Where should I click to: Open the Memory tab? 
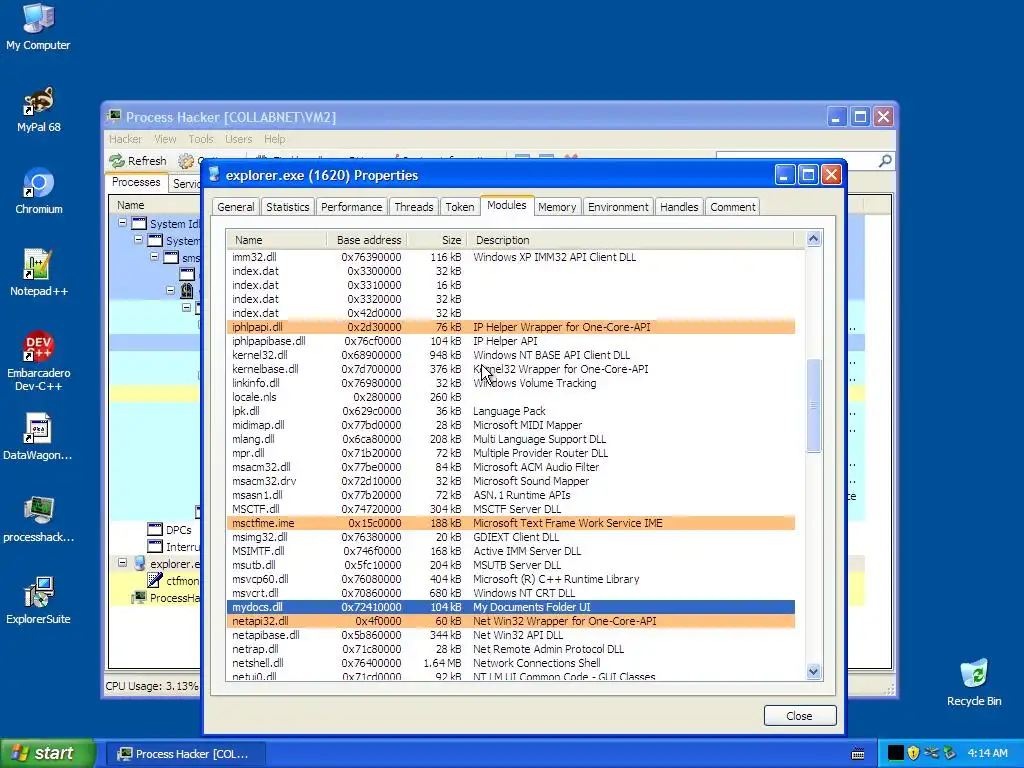click(557, 207)
